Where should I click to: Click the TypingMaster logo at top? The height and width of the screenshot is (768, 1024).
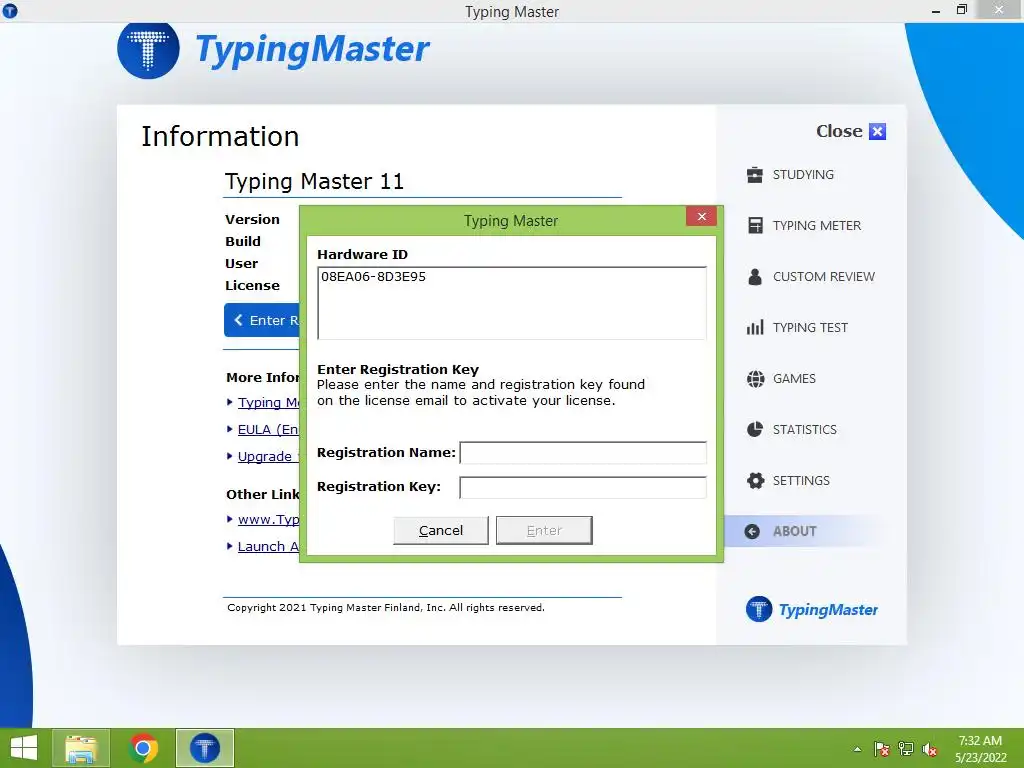pyautogui.click(x=274, y=50)
